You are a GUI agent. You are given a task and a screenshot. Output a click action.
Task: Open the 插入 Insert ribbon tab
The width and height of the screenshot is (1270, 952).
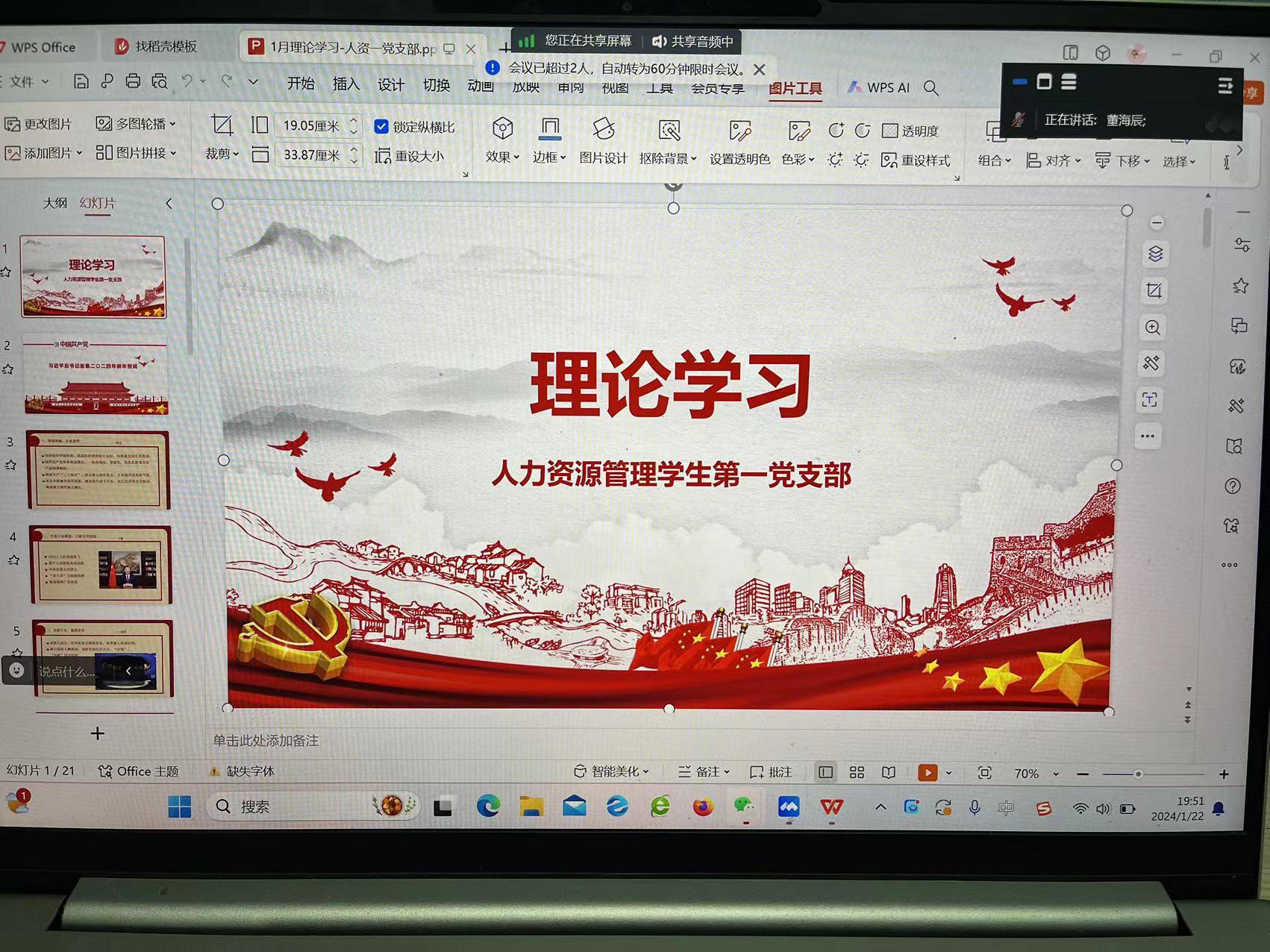(345, 84)
